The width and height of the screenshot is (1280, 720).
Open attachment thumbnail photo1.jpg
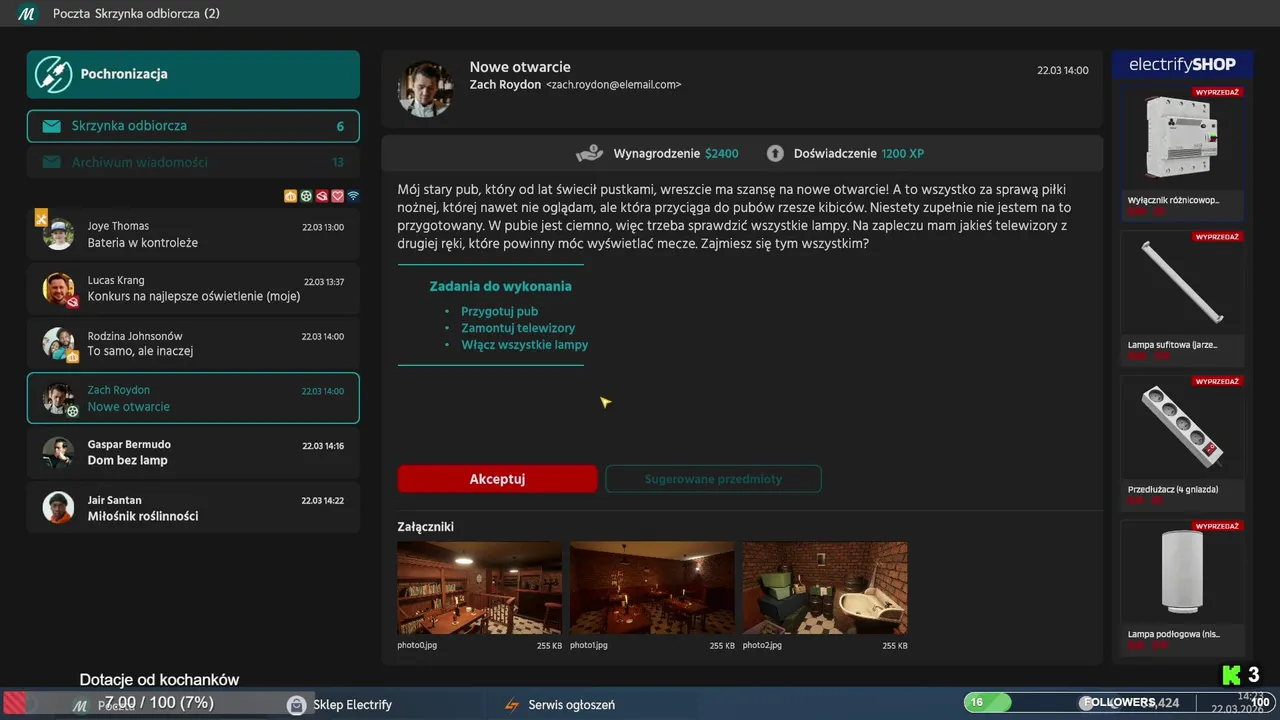click(652, 588)
